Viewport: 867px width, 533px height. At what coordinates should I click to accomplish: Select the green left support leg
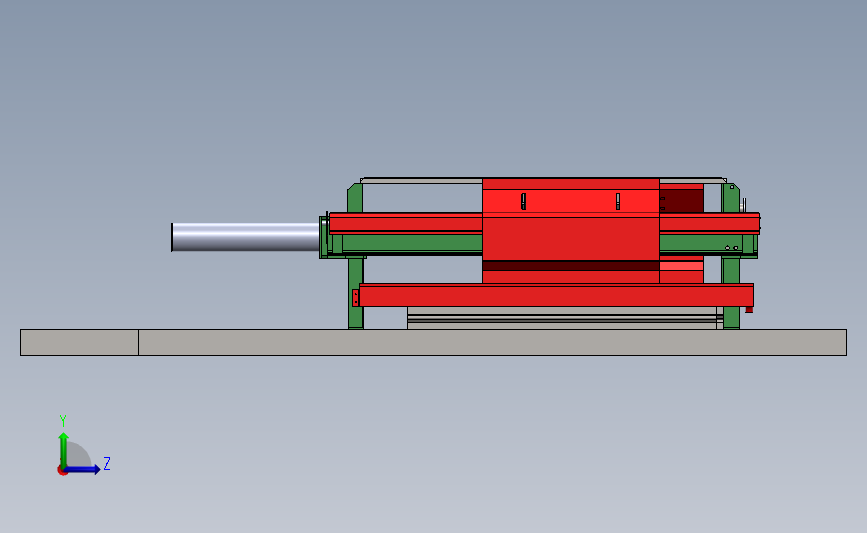(356, 292)
